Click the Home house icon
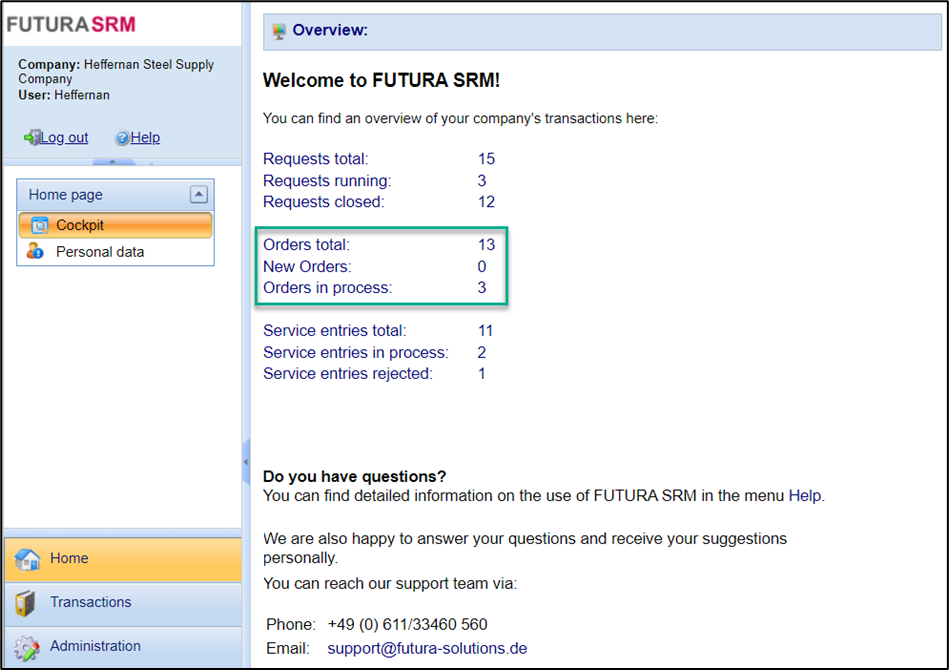 tap(27, 559)
